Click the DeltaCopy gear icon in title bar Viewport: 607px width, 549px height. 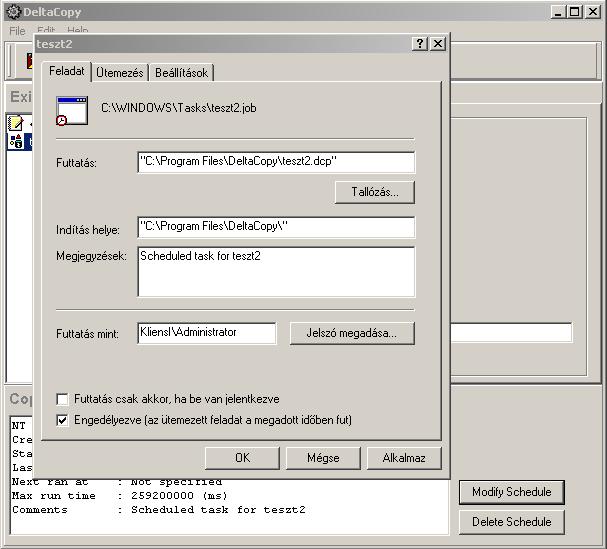click(14, 12)
